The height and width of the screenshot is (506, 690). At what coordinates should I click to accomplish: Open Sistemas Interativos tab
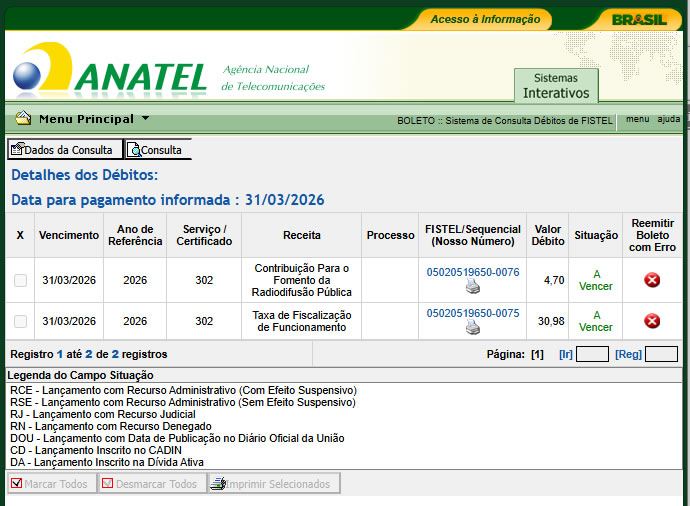(556, 86)
